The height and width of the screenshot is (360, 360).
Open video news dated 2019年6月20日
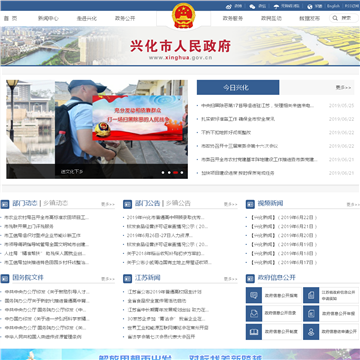pos(283,236)
